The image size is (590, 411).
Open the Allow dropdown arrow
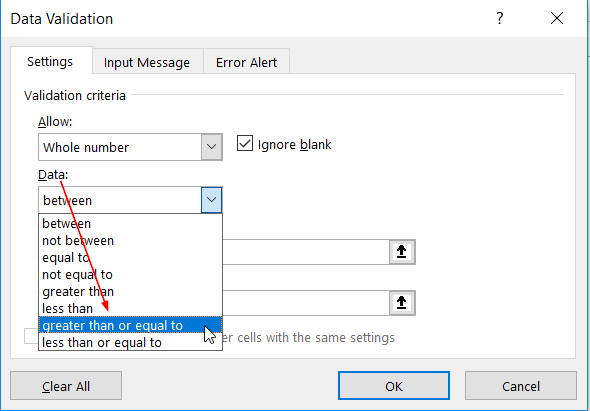pyautogui.click(x=211, y=147)
